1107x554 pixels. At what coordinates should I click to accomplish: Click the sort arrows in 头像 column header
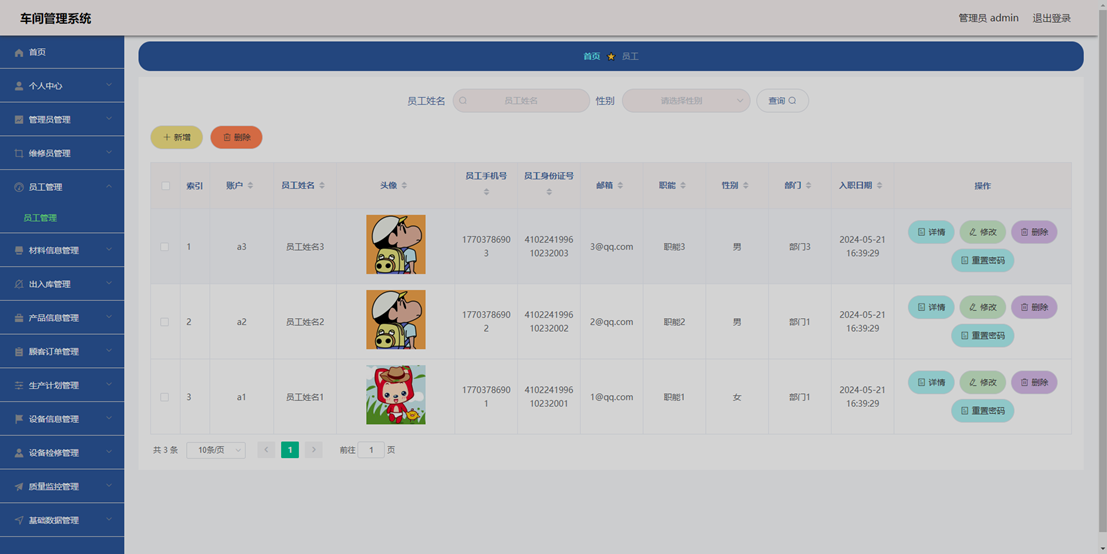[404, 186]
